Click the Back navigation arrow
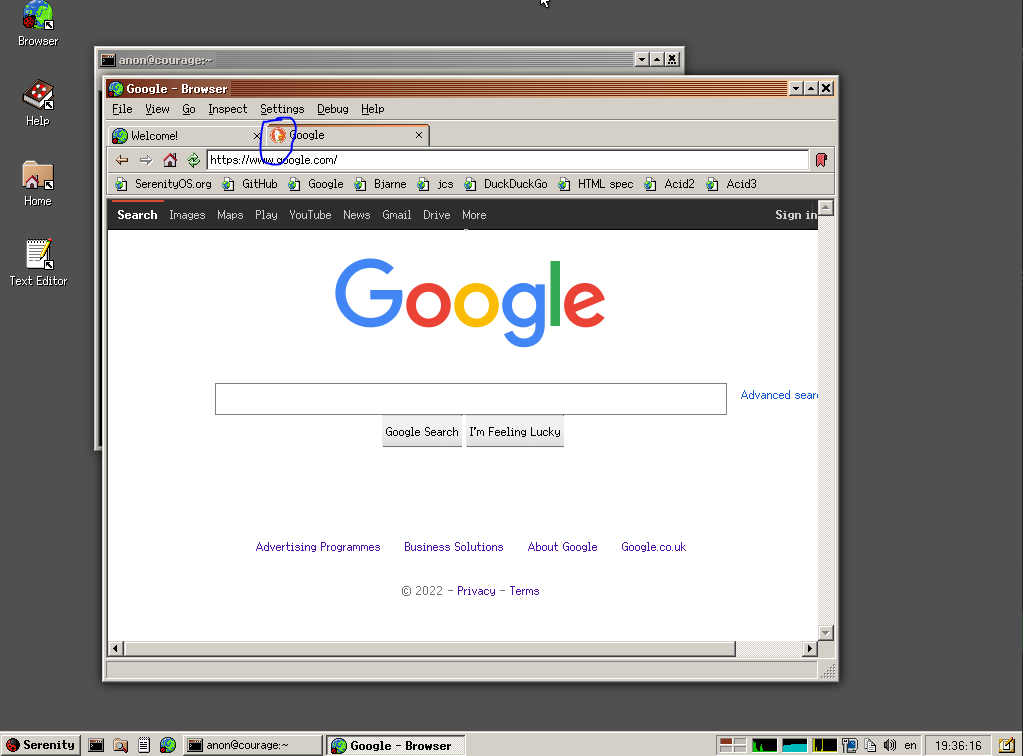Viewport: 1023px width, 756px height. pos(121,159)
